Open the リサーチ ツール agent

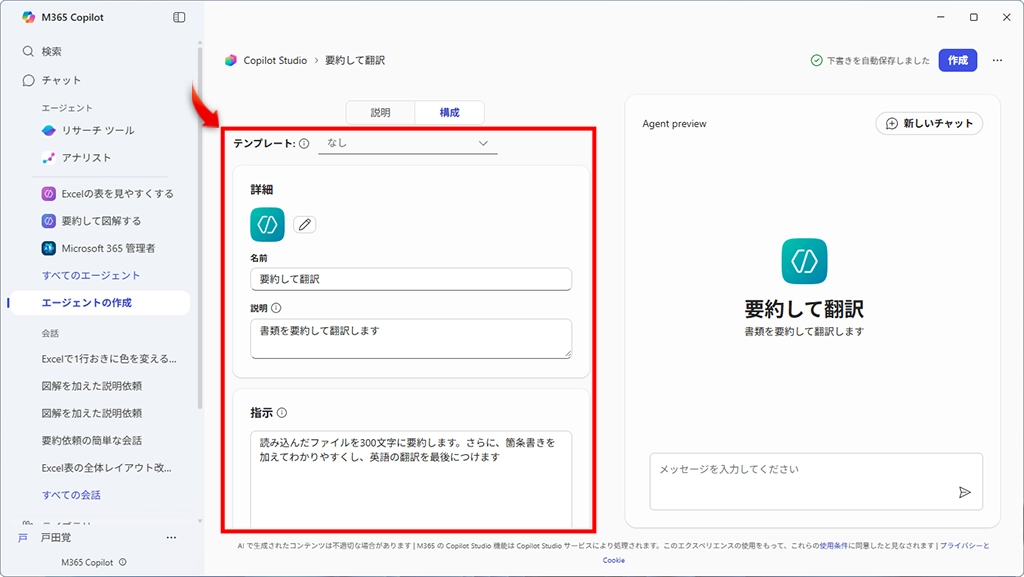pos(97,130)
